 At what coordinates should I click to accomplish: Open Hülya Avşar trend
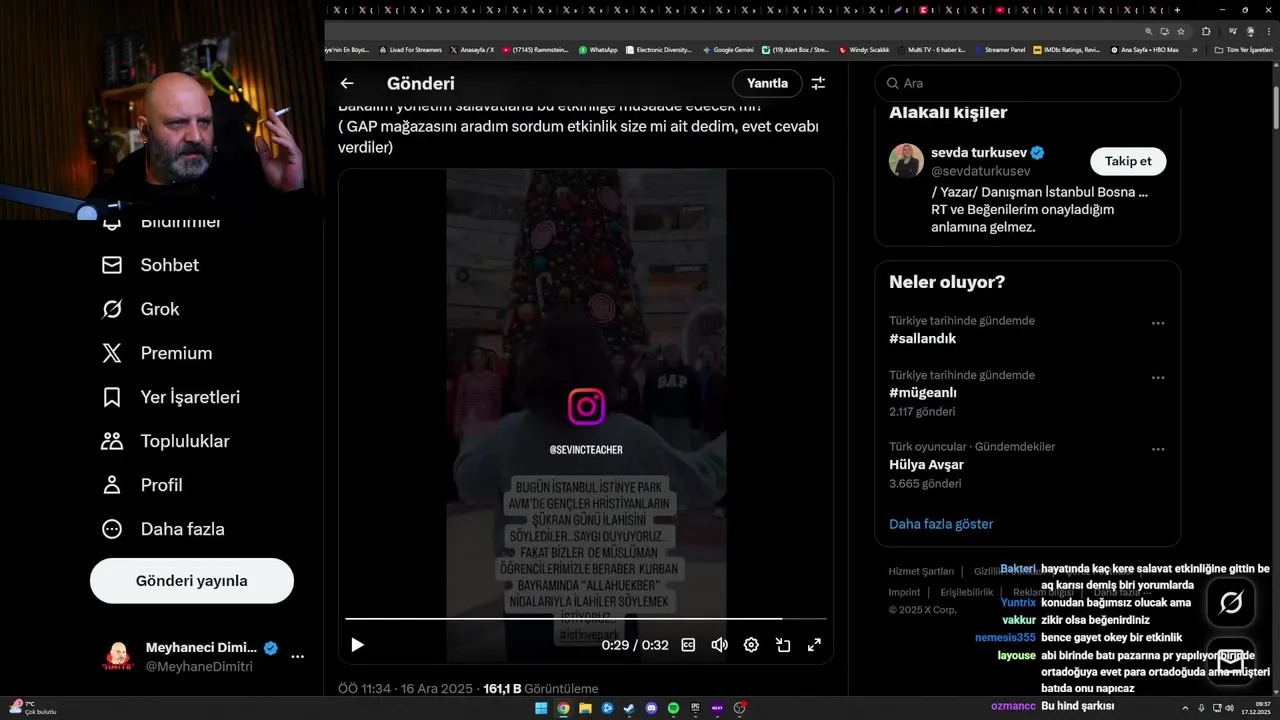[926, 465]
